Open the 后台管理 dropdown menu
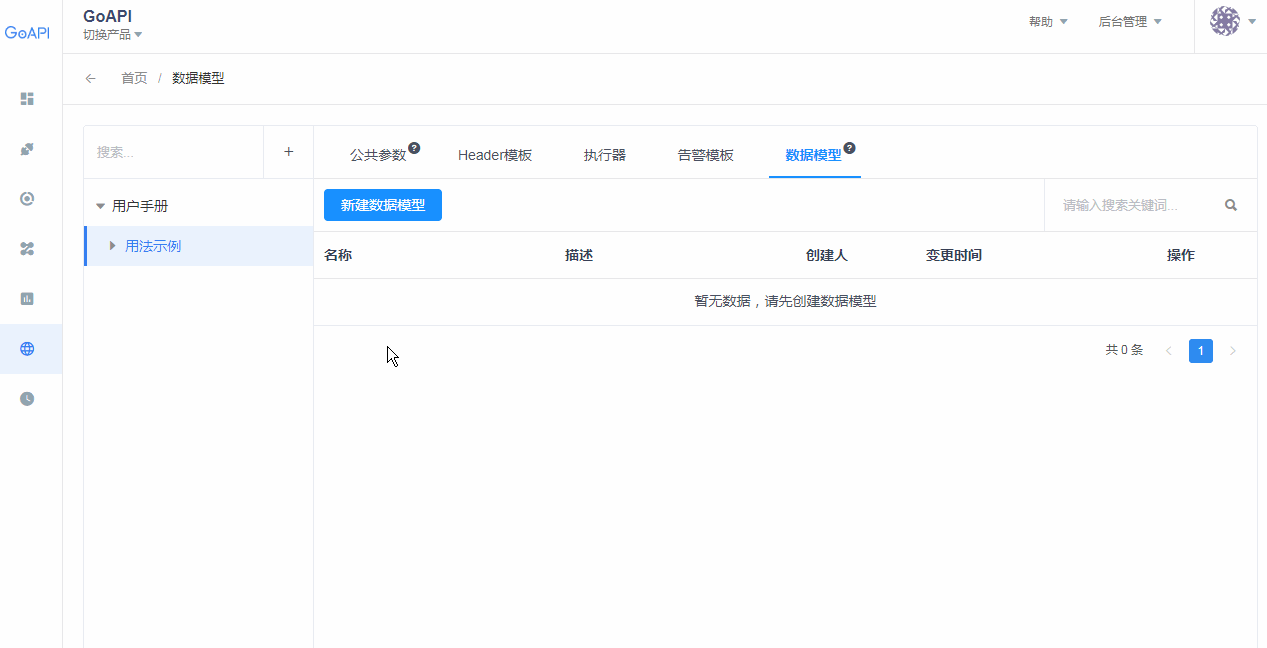The height and width of the screenshot is (648, 1267). [x=1130, y=21]
